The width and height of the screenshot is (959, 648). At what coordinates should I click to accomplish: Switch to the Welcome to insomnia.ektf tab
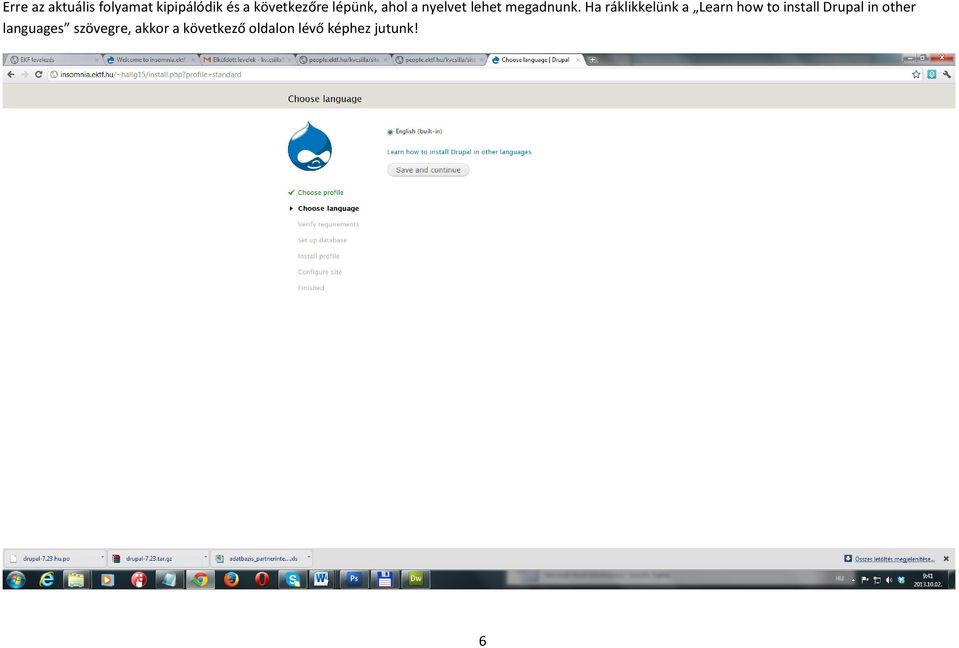pyautogui.click(x=150, y=60)
